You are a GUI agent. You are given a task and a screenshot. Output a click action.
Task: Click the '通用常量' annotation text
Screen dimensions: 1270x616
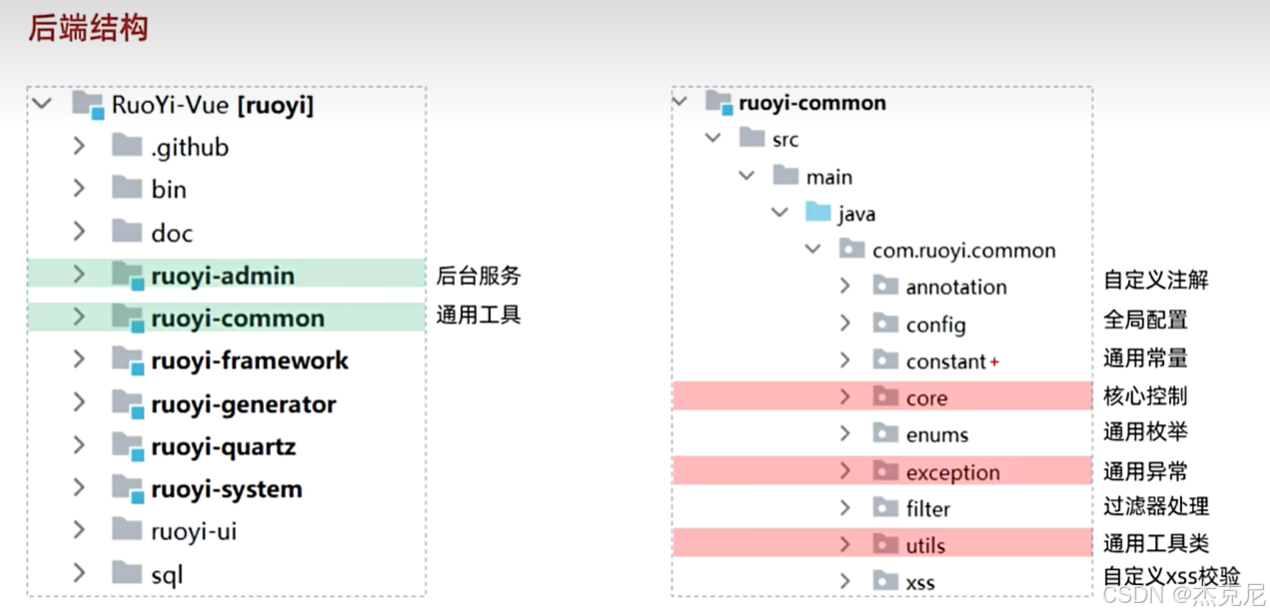(x=1145, y=358)
